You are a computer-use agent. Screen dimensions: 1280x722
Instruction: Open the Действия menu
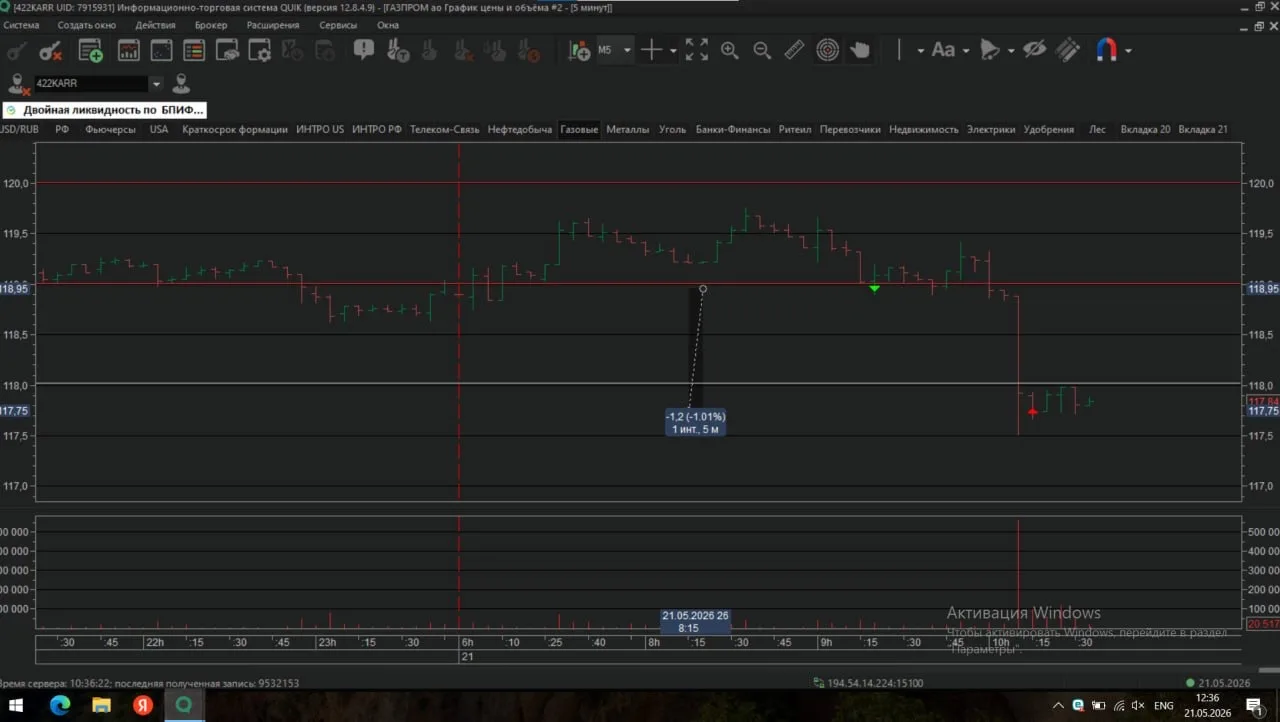[155, 25]
